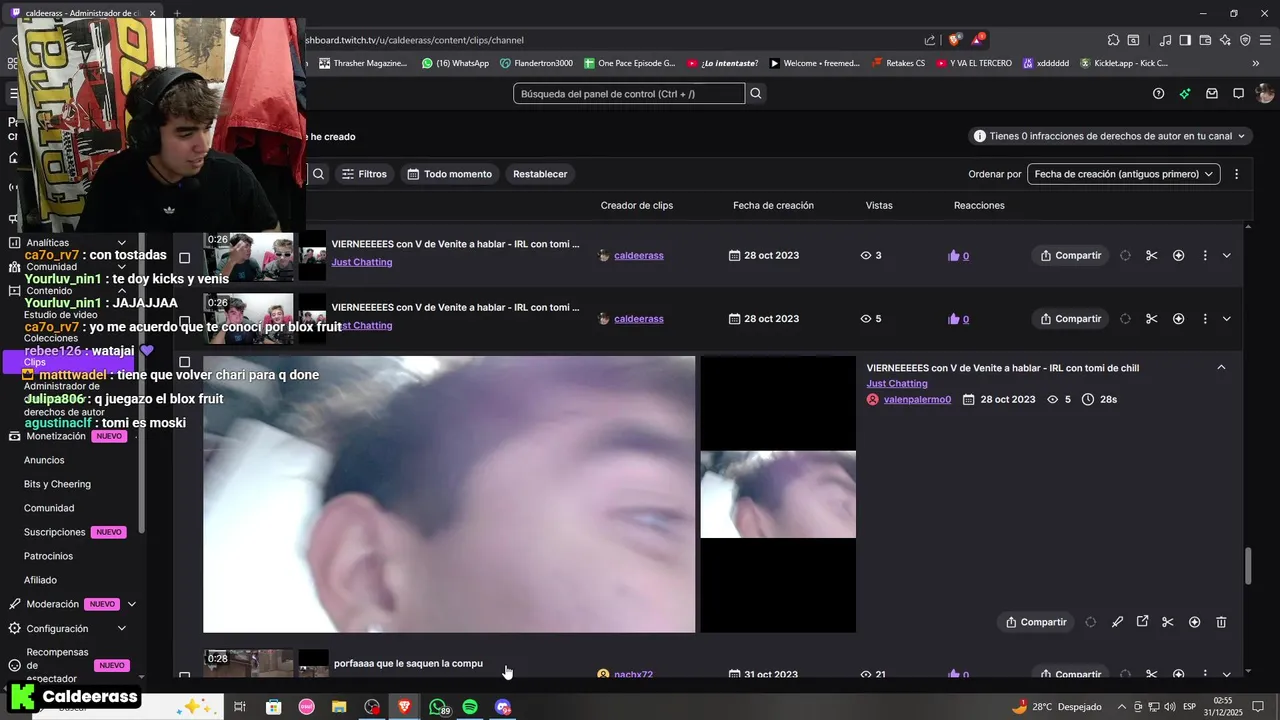Image resolution: width=1280 pixels, height=720 pixels.
Task: Expand the Moderación sidebar section
Action: 131,604
